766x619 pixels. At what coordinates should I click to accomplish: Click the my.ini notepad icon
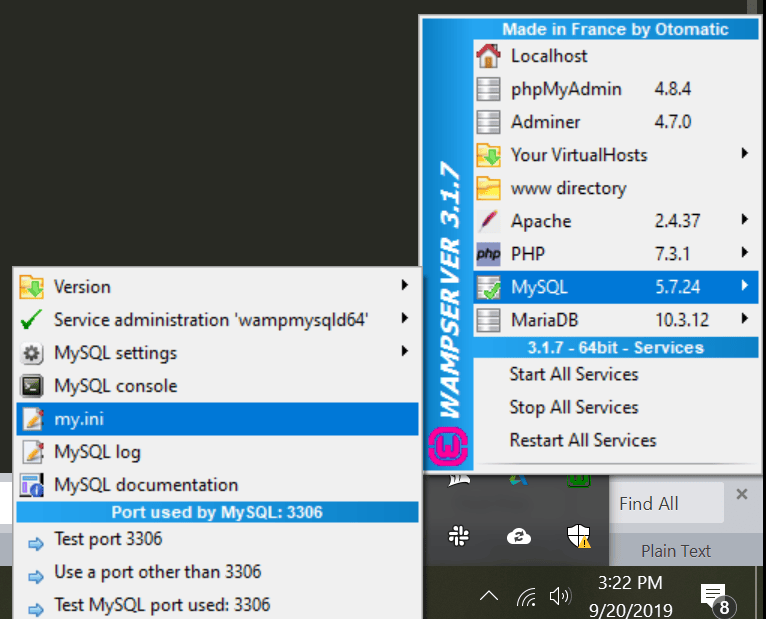click(33, 419)
